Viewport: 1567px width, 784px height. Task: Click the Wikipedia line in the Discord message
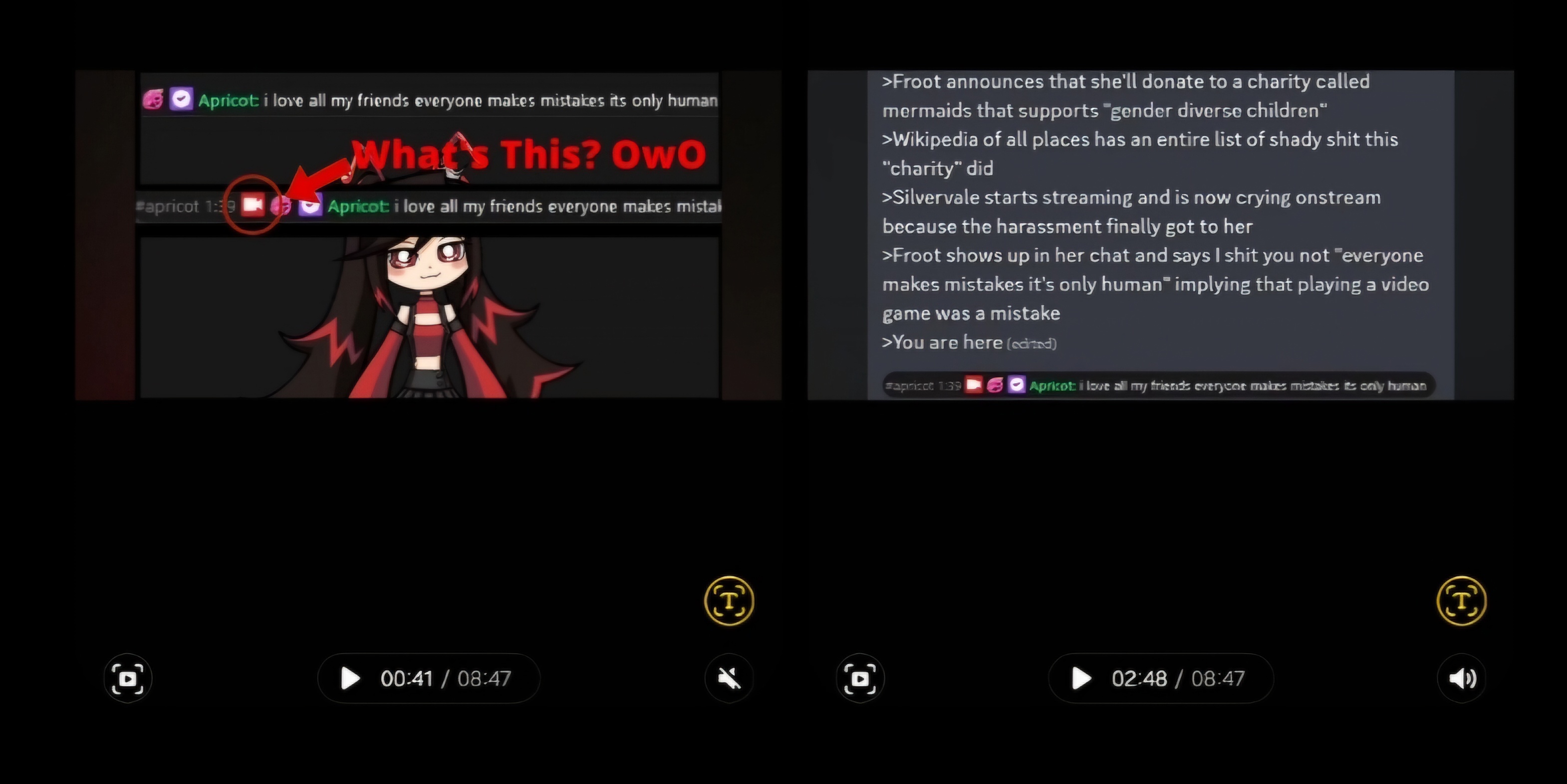(x=1139, y=154)
